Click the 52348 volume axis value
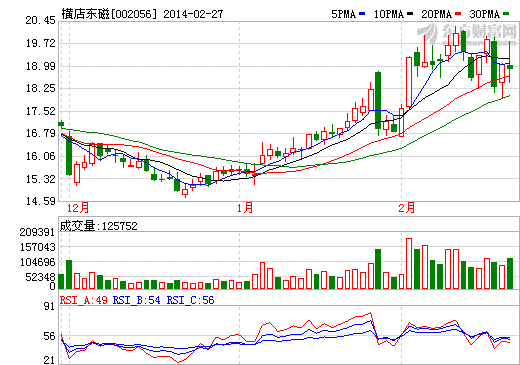 click(x=40, y=277)
